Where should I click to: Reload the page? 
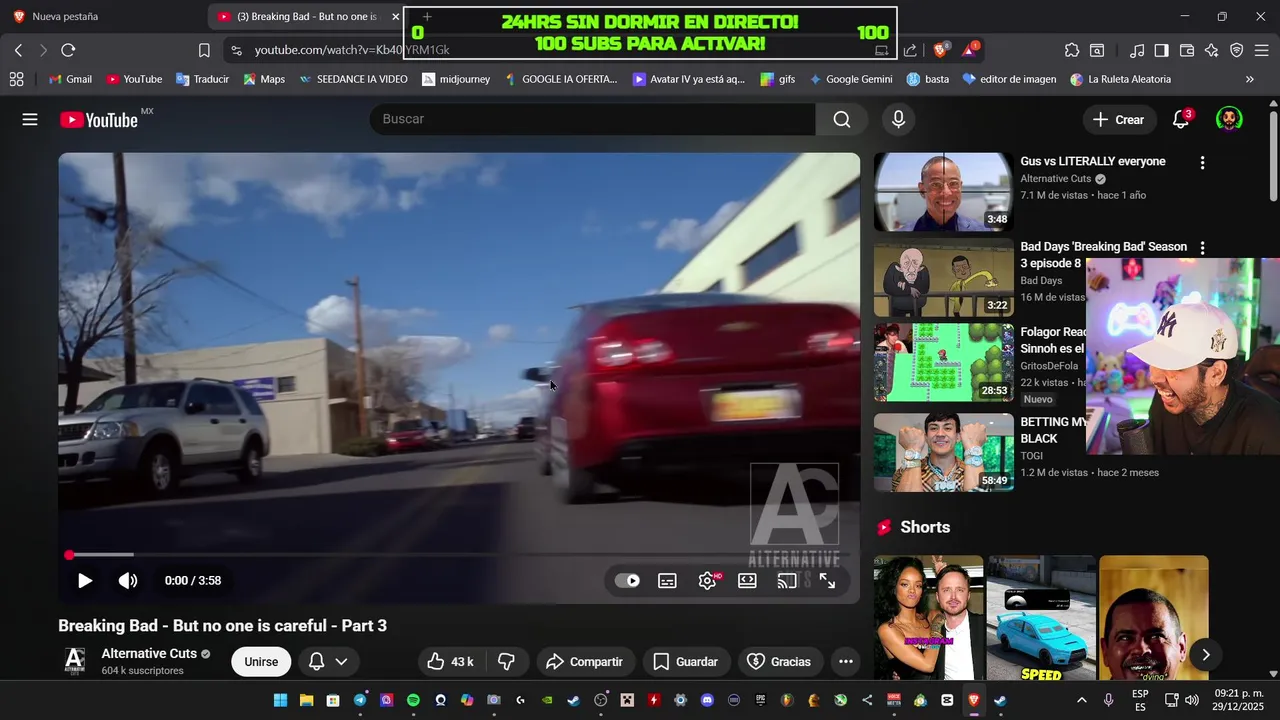(68, 50)
